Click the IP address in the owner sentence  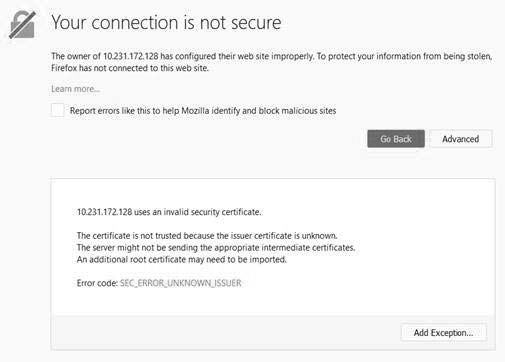click(x=131, y=56)
